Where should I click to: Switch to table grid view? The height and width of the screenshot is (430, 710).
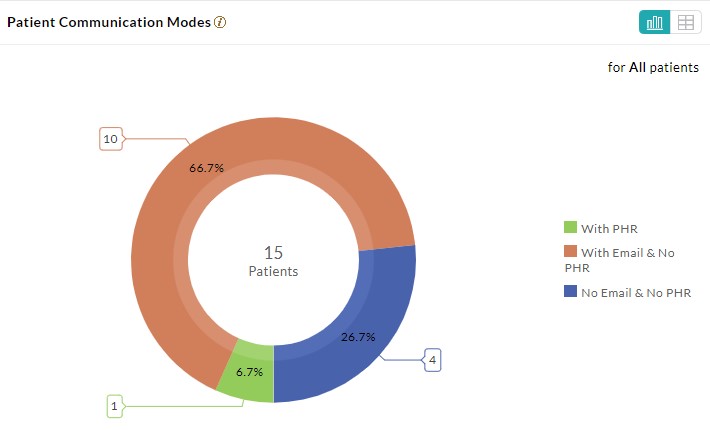tap(686, 23)
